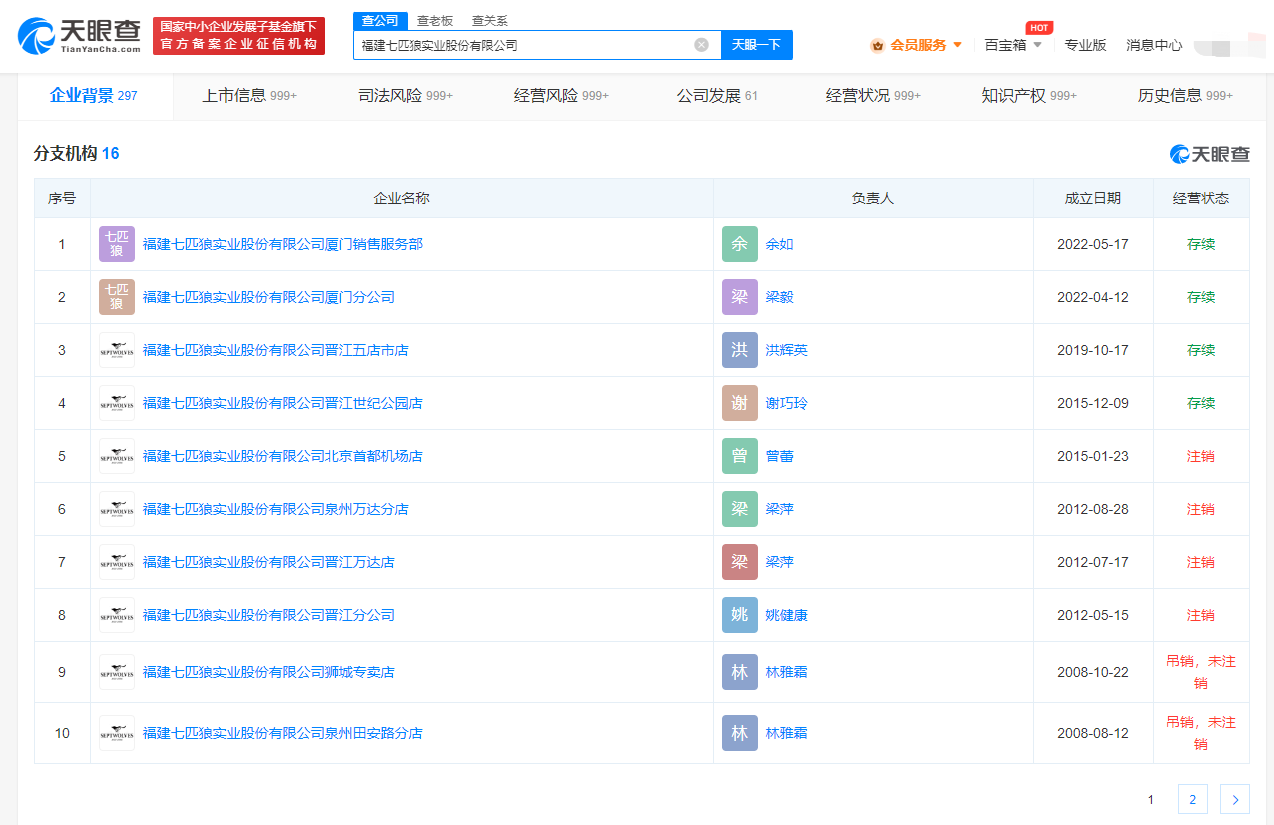
Task: Open the 狮城专卖店 company link
Action: point(269,672)
